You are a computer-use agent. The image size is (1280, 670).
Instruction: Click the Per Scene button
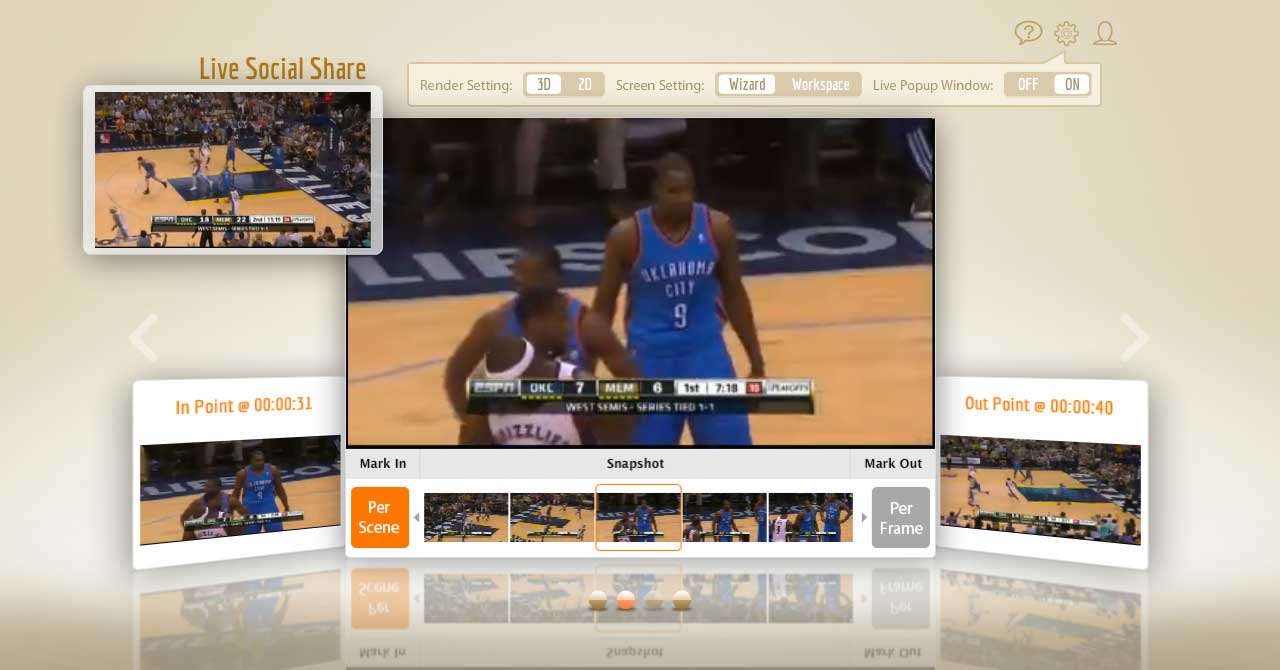click(x=379, y=517)
